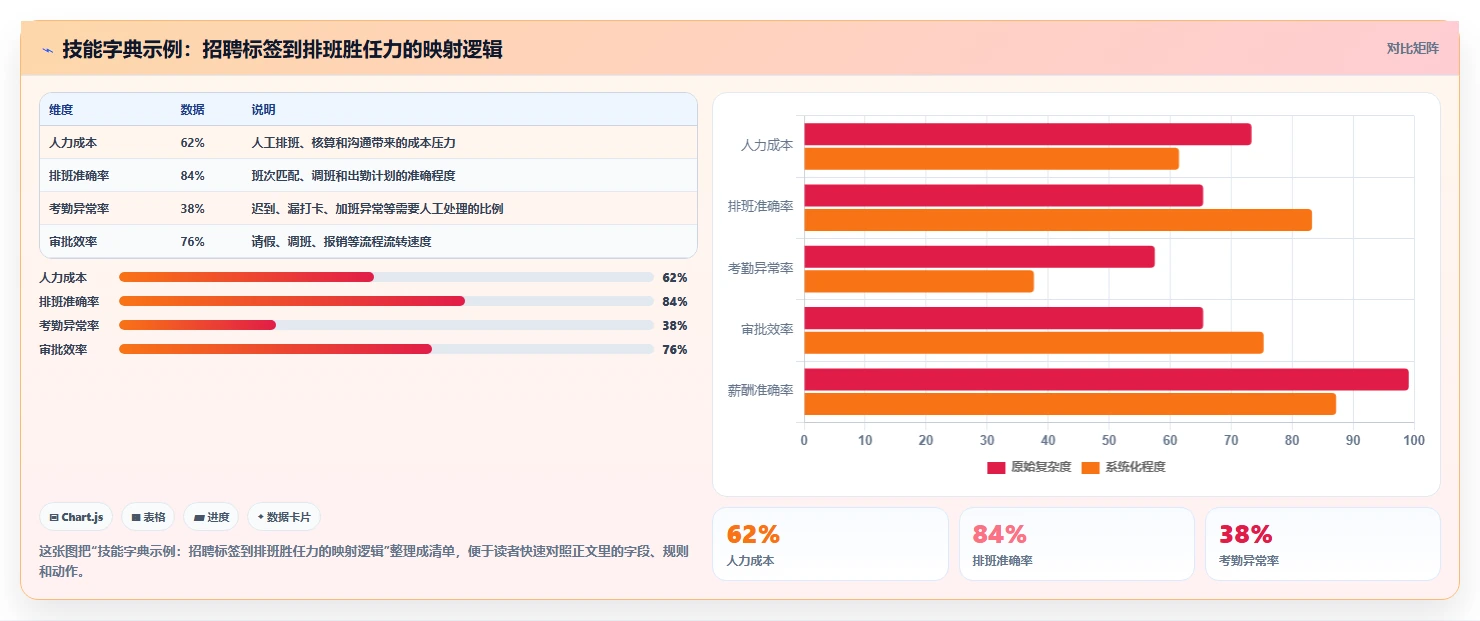Click the 38% label beside the progress bar
This screenshot has width=1480, height=621.
675,325
